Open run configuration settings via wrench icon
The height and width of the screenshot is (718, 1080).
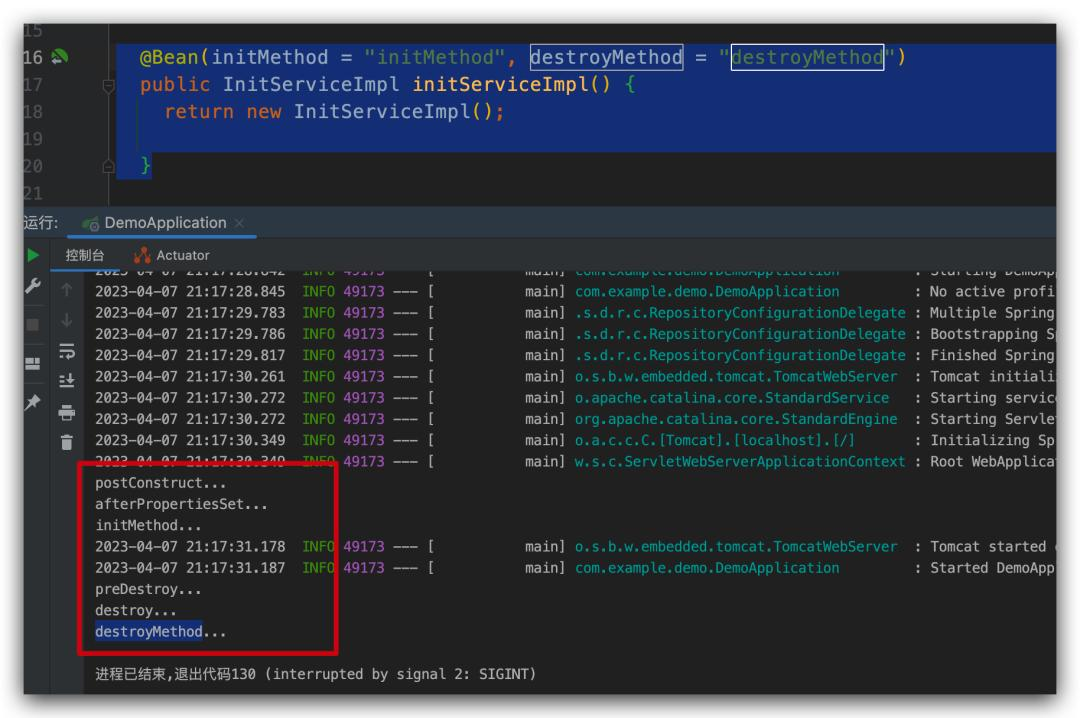click(32, 286)
